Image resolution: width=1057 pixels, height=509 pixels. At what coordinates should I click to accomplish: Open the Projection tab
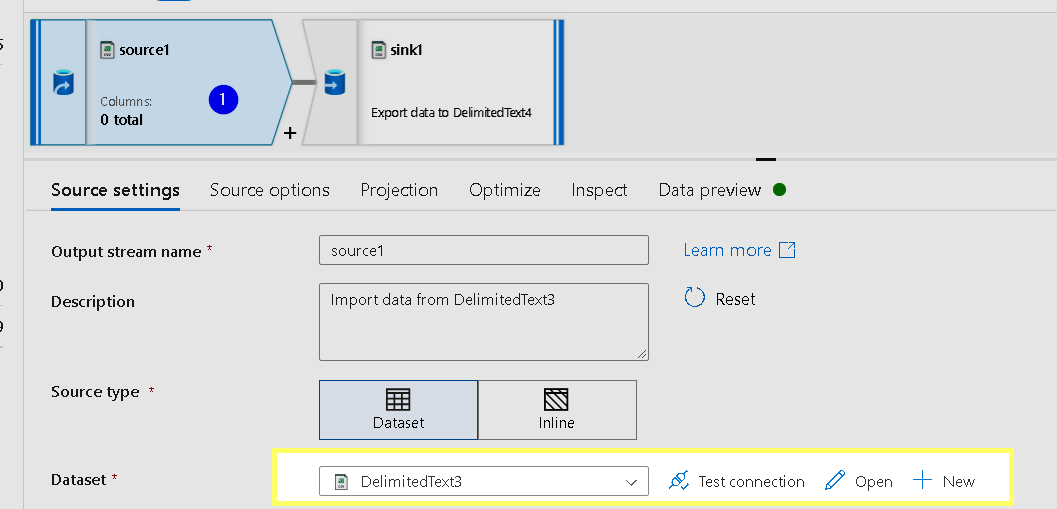point(399,190)
